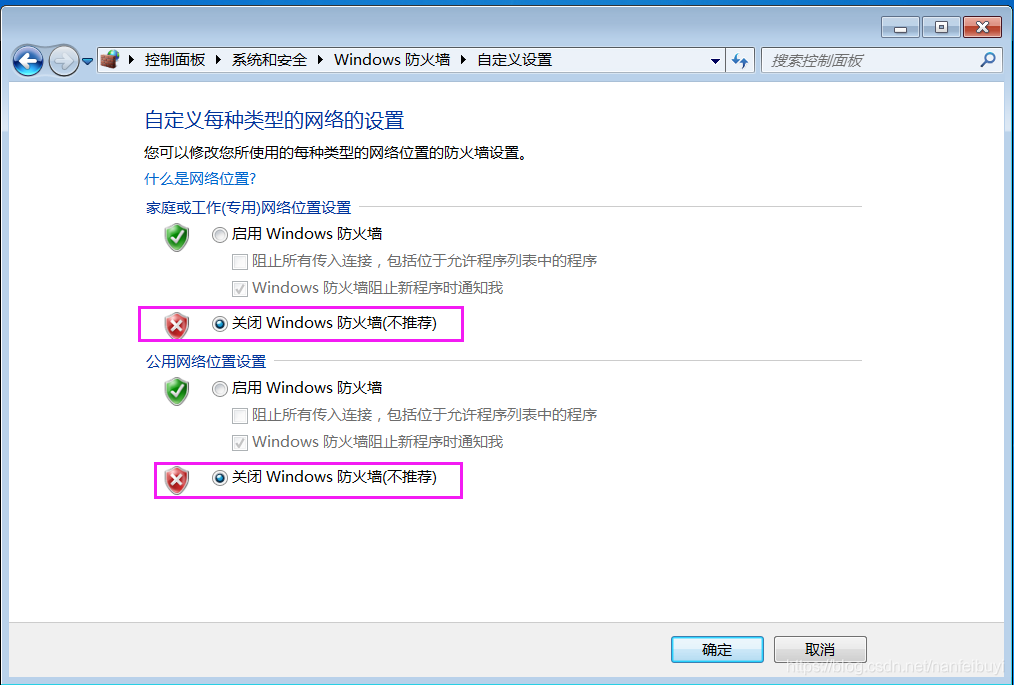Click green shield under home network settings
The width and height of the screenshot is (1014, 685).
coord(177,237)
